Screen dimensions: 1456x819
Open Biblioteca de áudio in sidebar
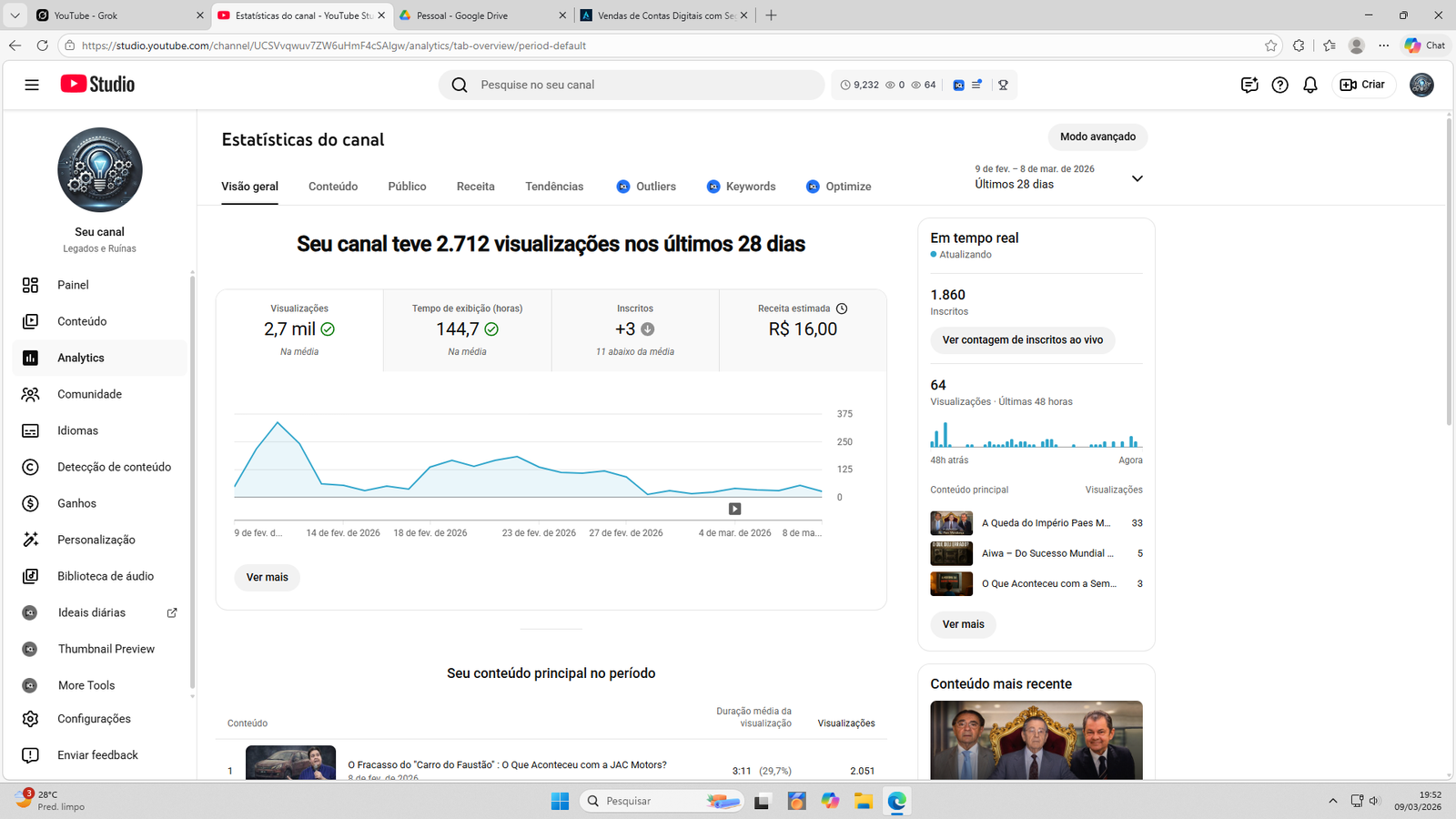coord(105,576)
